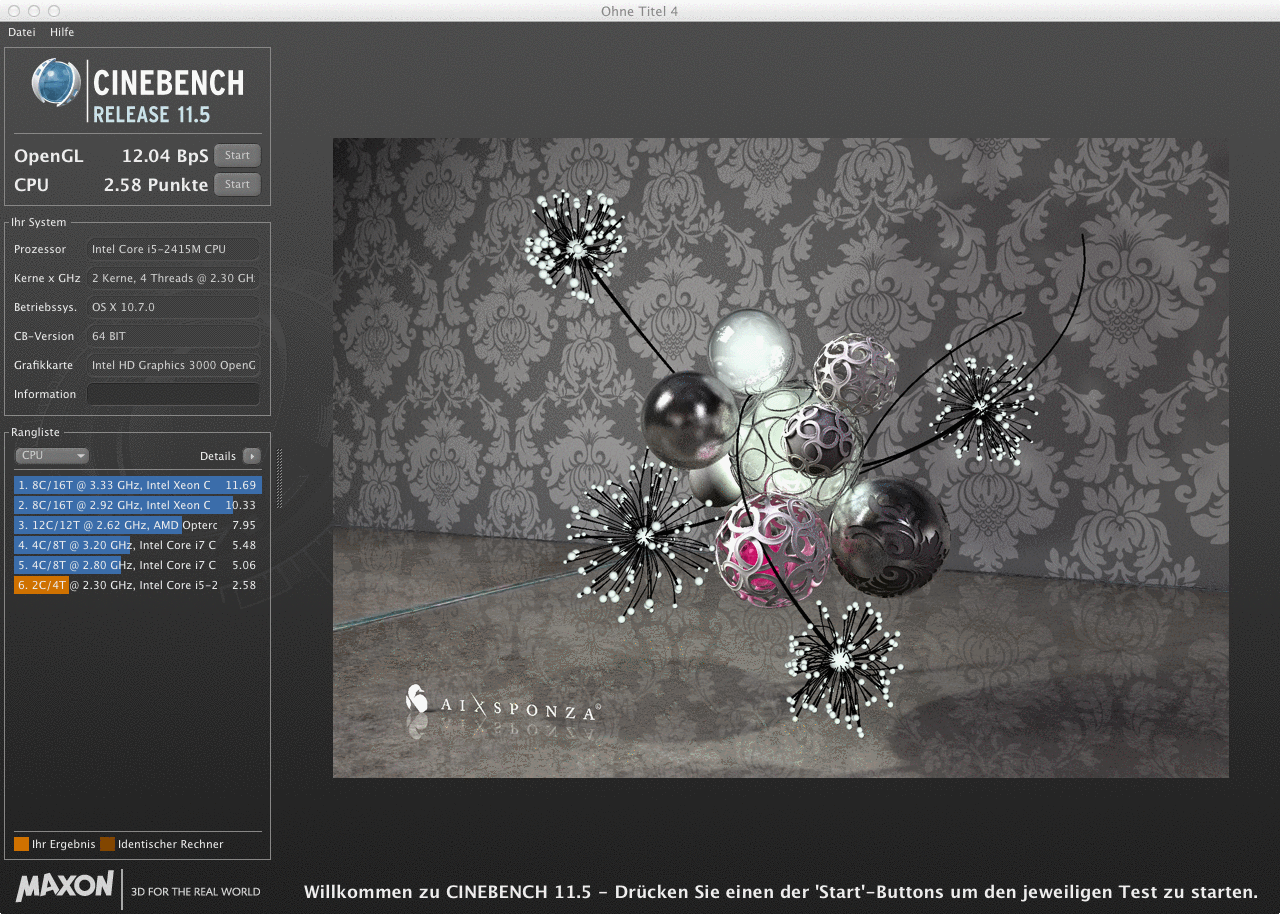Expand ranking Details with arrow button
1280x914 pixels.
pyautogui.click(x=253, y=455)
